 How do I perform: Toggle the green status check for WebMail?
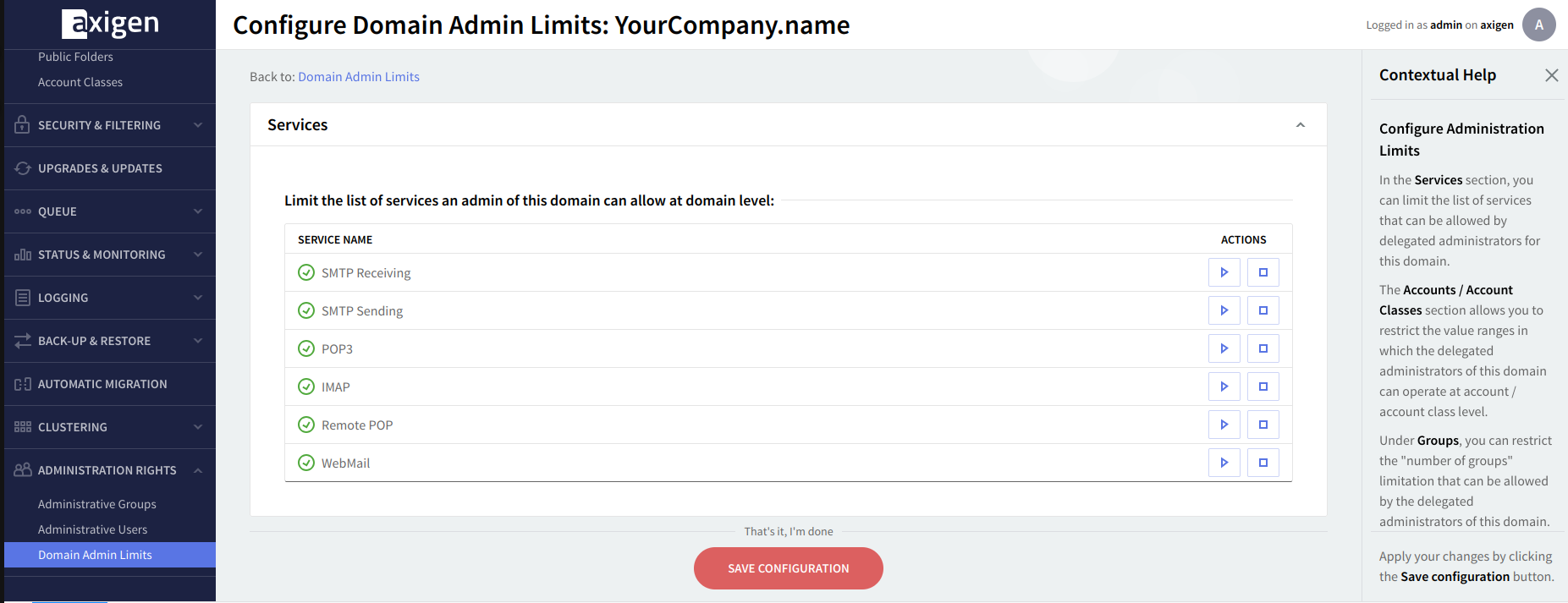tap(306, 463)
